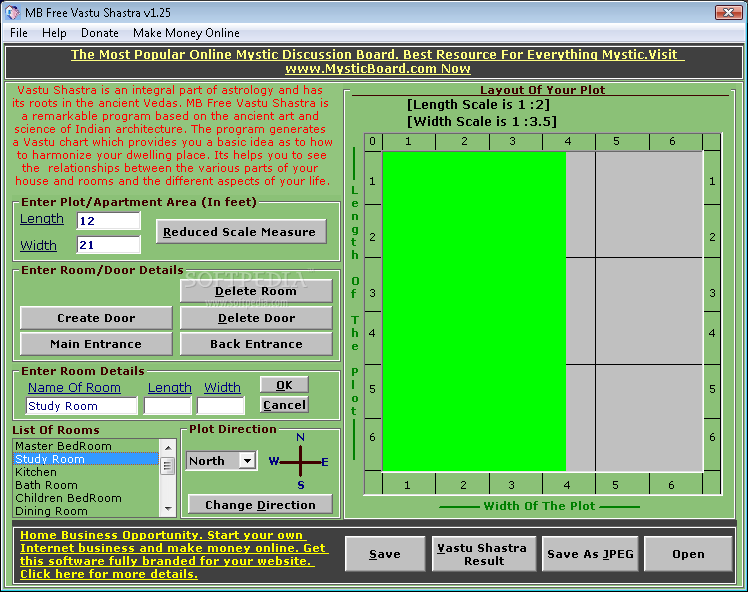Click the plot Length label link
Image resolution: width=748 pixels, height=592 pixels.
[x=42, y=219]
